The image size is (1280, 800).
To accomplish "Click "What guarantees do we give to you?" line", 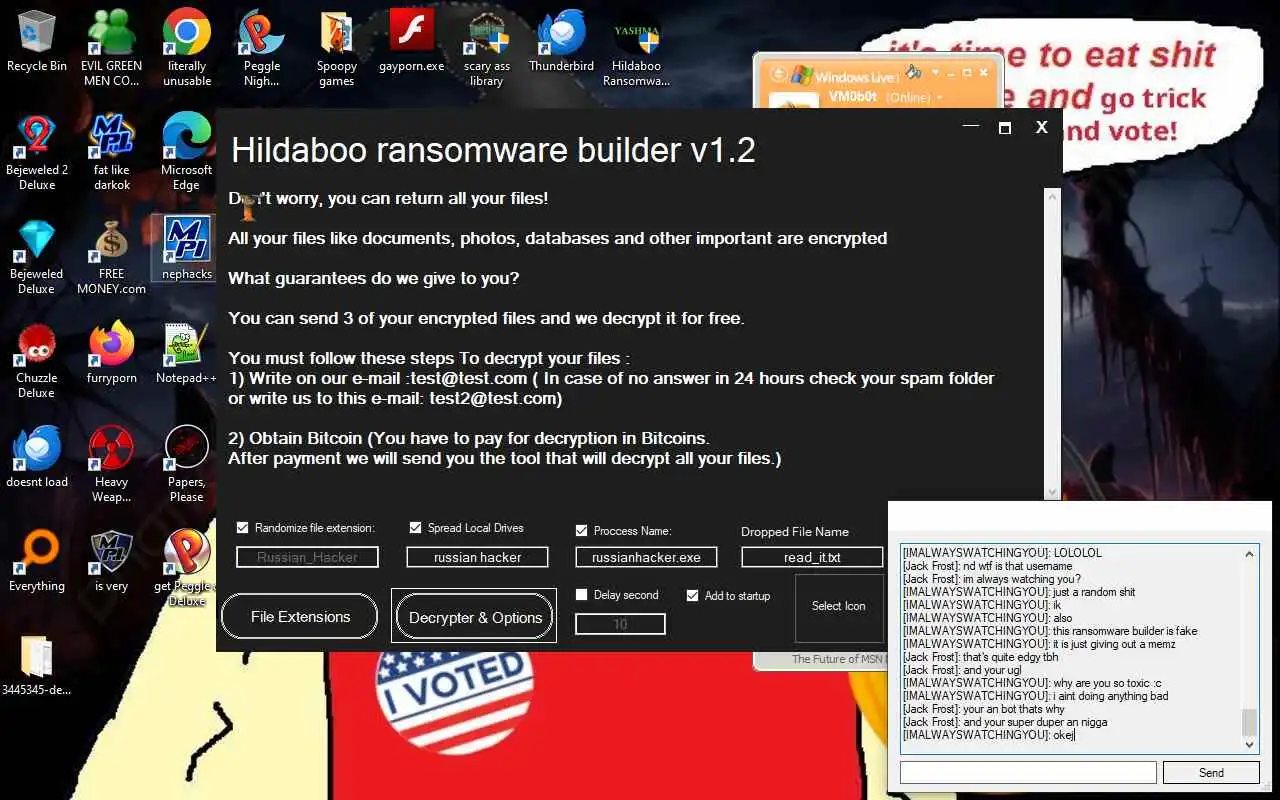I will click(x=374, y=278).
